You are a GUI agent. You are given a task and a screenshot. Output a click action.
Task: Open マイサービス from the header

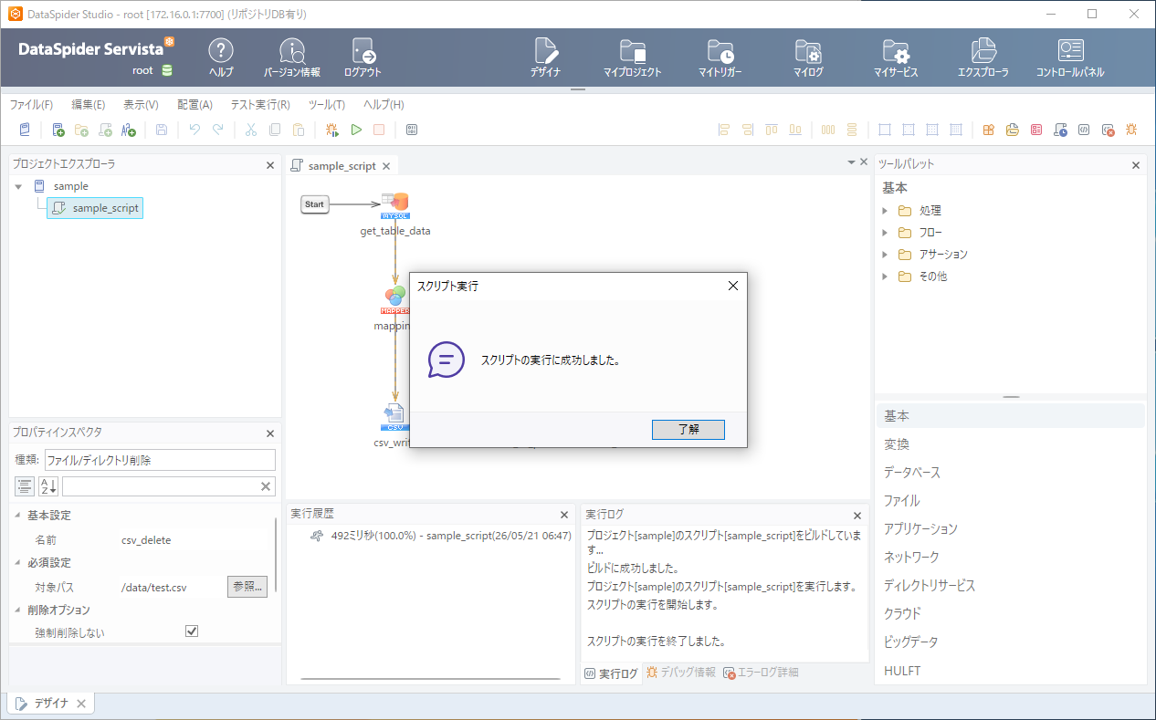pyautogui.click(x=896, y=57)
